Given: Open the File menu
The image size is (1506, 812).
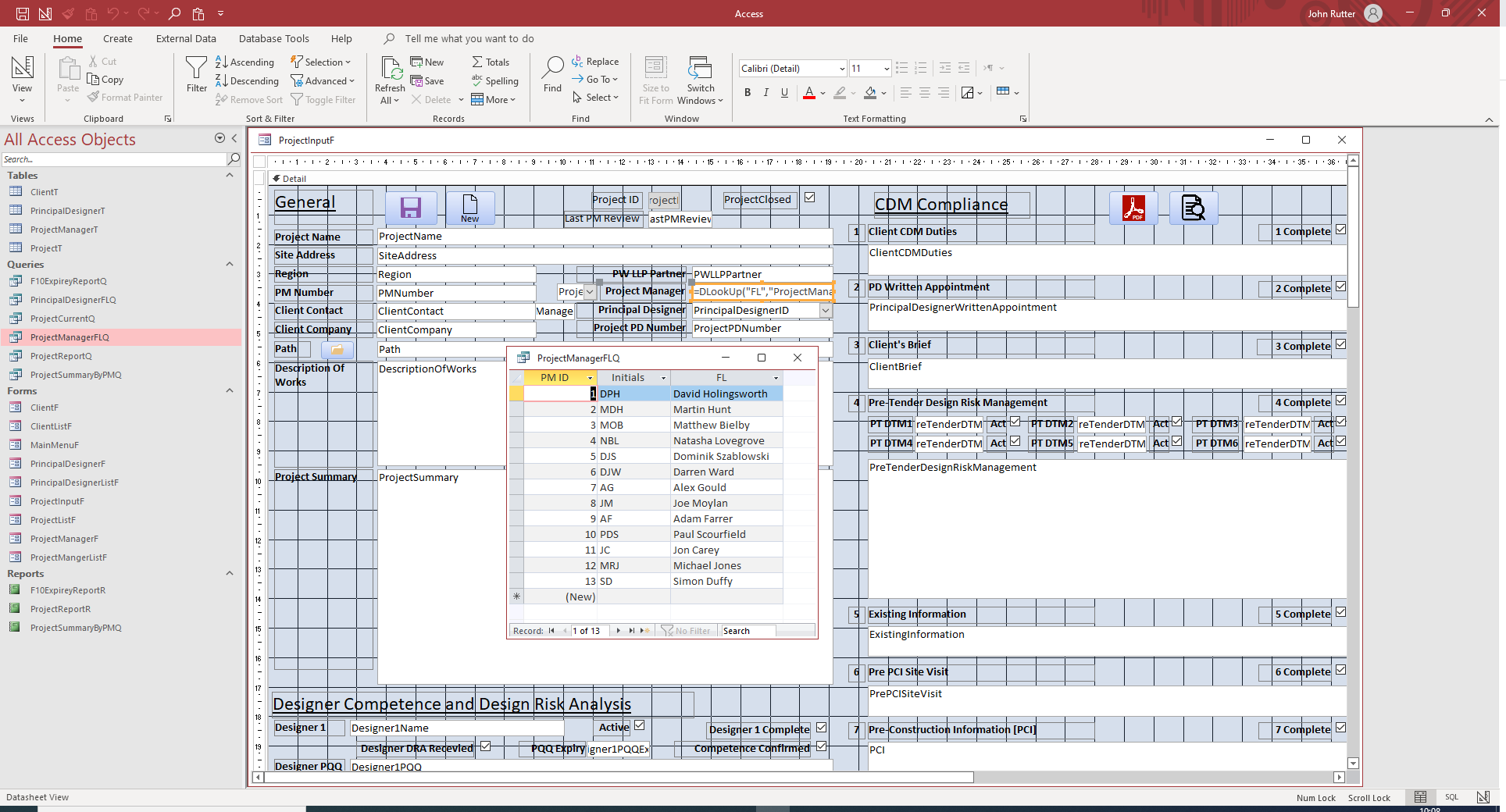Looking at the screenshot, I should [21, 38].
